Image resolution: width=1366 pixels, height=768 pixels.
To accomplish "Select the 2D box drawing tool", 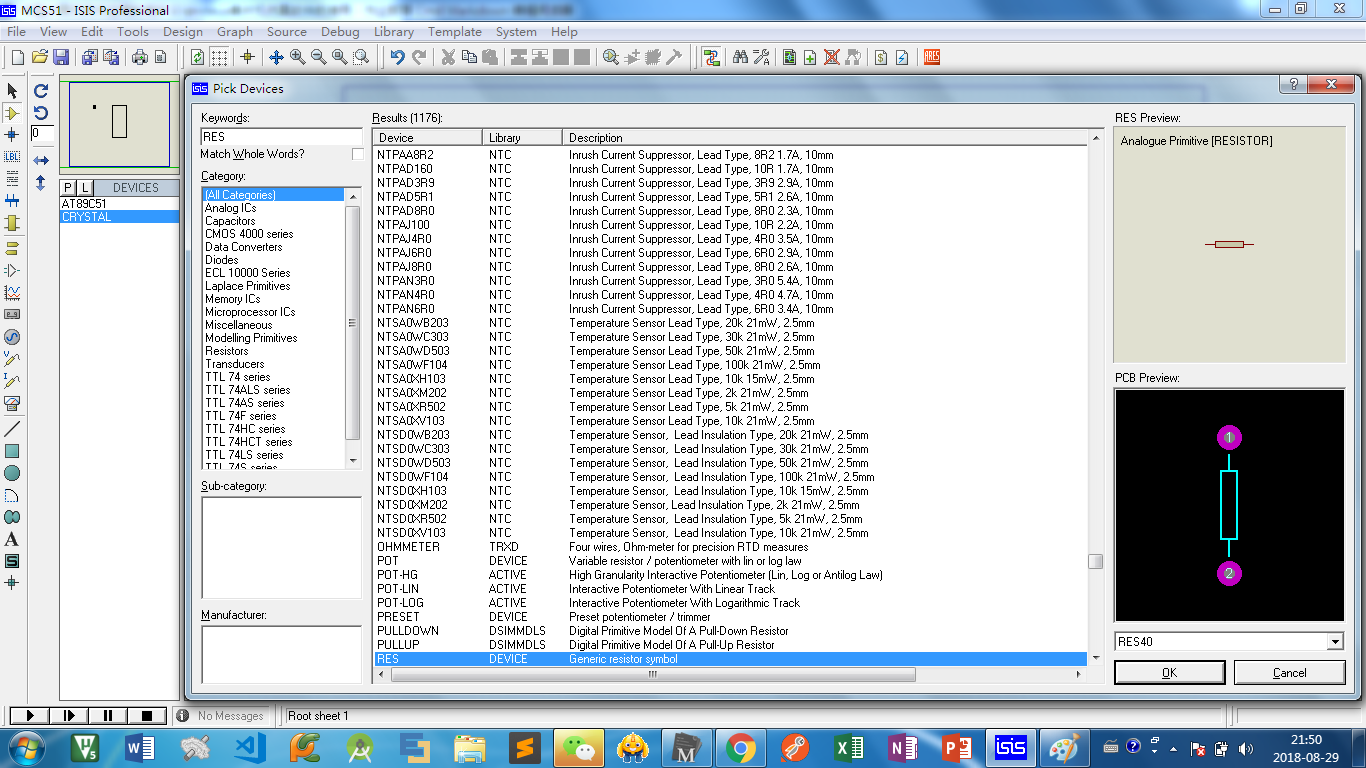I will (12, 451).
